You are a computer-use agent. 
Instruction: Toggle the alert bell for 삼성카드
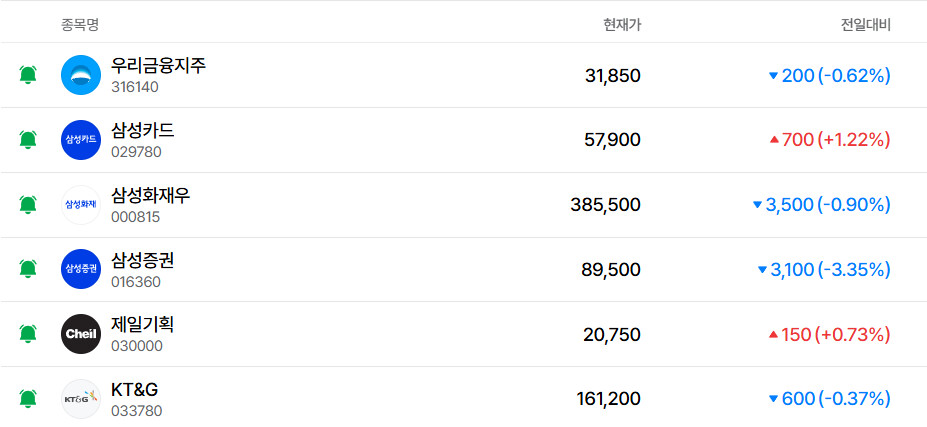click(28, 140)
